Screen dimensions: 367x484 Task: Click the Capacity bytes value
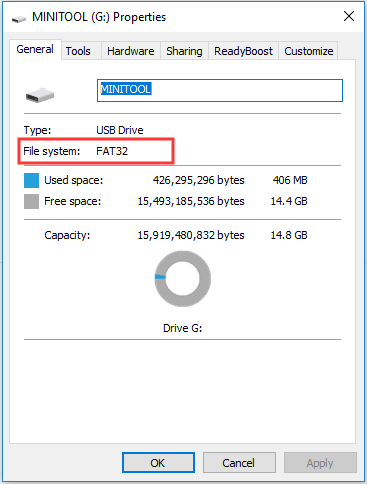pos(191,235)
